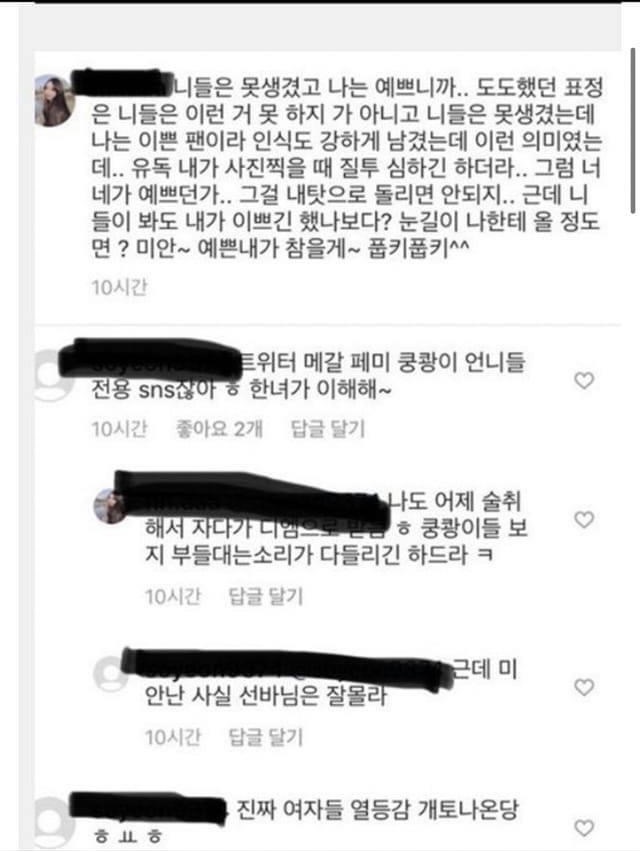Open redacted username before '트위터 메갈 페미'
Screen dimensions: 640x852
coord(150,358)
